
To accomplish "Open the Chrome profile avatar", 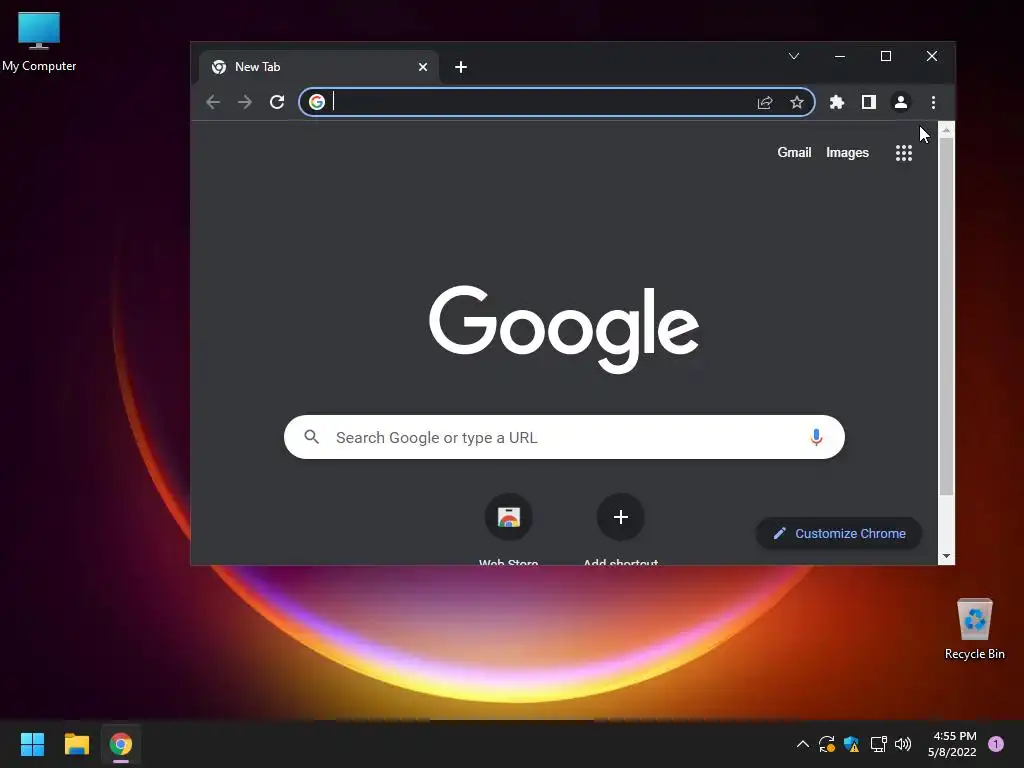I will (x=901, y=102).
